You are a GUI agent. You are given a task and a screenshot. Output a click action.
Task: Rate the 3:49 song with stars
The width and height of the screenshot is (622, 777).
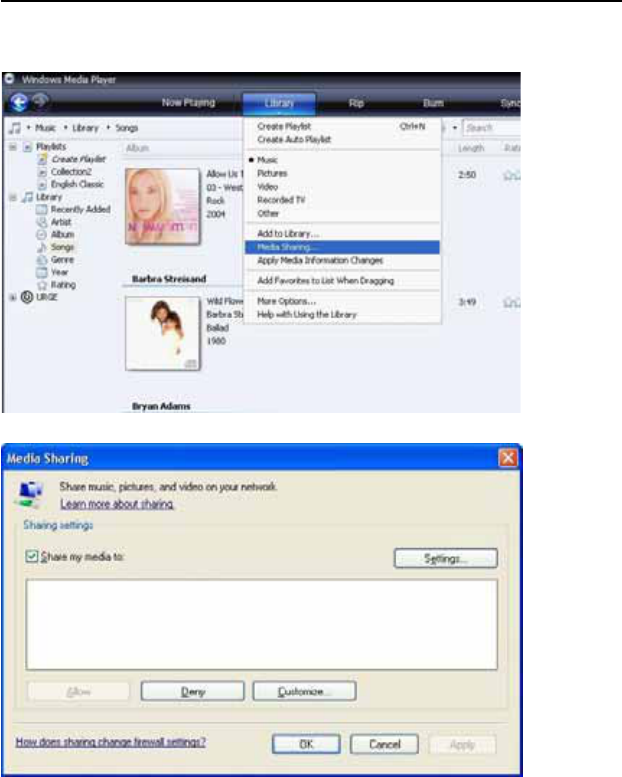(x=511, y=302)
